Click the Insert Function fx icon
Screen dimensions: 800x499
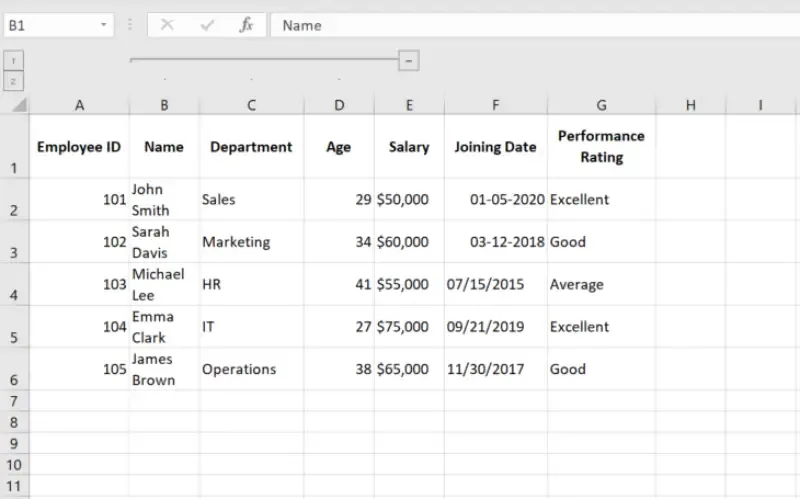pyautogui.click(x=246, y=25)
